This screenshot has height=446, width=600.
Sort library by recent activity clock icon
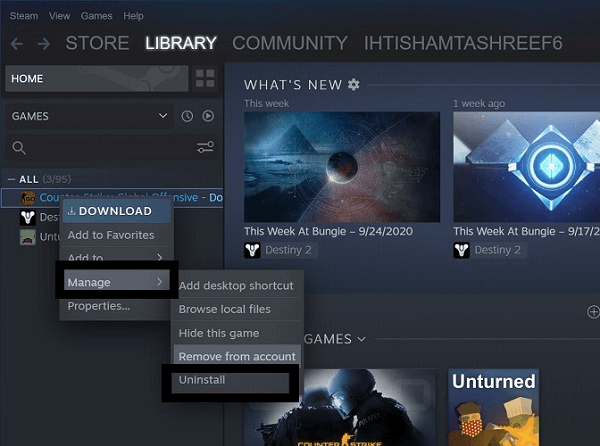click(187, 116)
